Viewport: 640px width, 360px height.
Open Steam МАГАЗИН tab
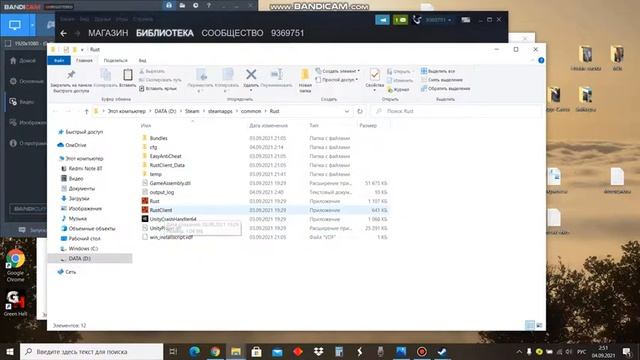click(x=108, y=33)
